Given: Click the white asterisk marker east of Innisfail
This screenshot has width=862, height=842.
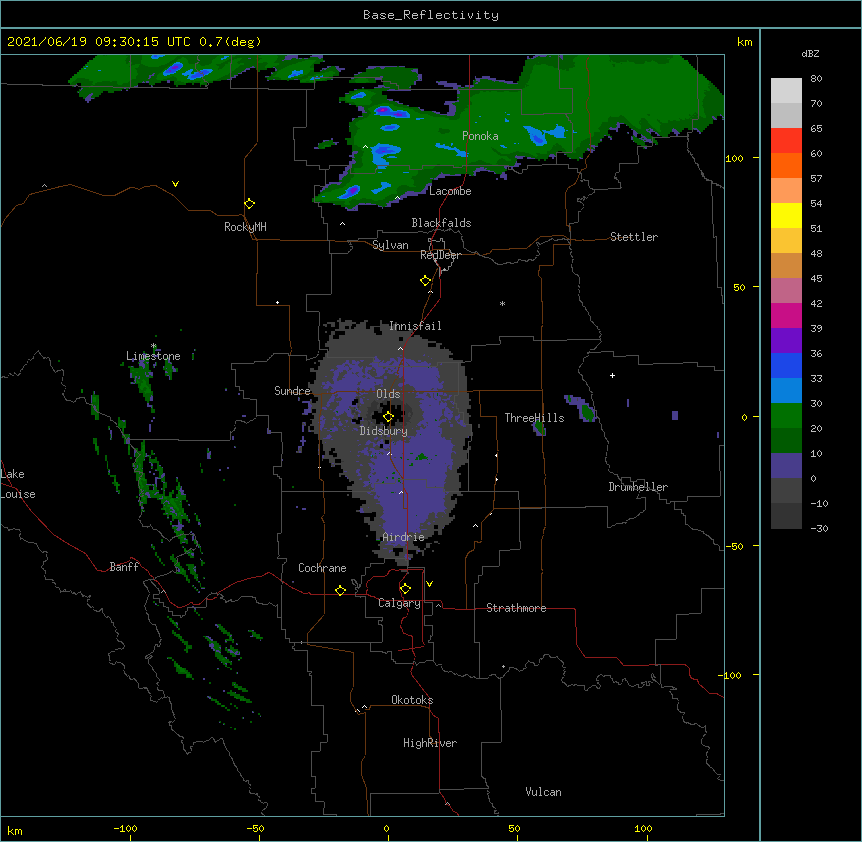Looking at the screenshot, I should [502, 304].
